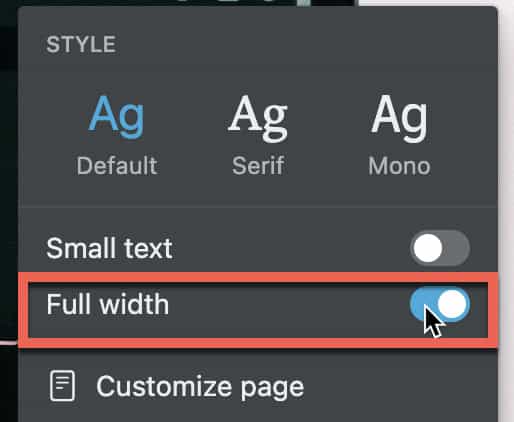Image resolution: width=514 pixels, height=422 pixels.
Task: Open the Customize page menu entry
Action: [x=177, y=386]
